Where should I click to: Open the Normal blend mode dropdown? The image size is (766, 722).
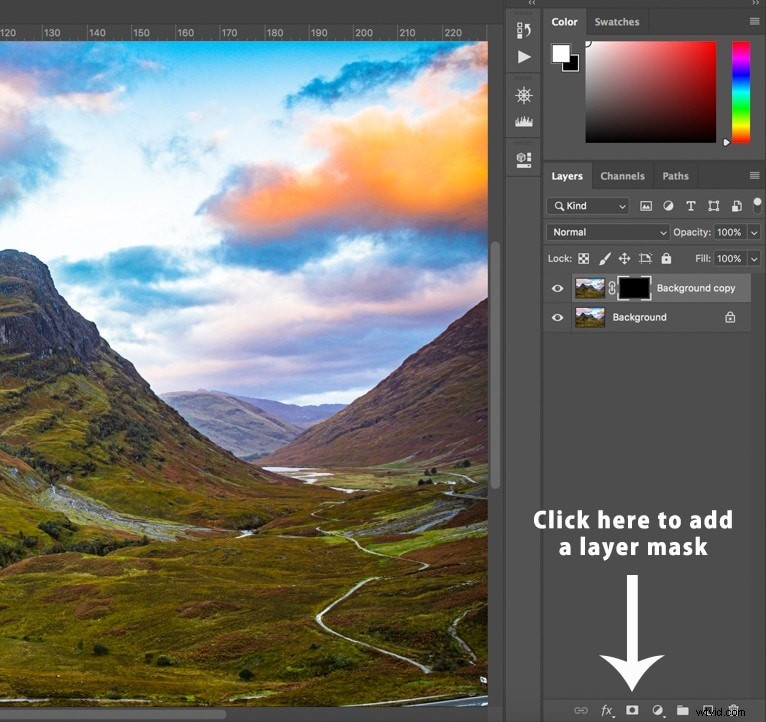click(607, 232)
